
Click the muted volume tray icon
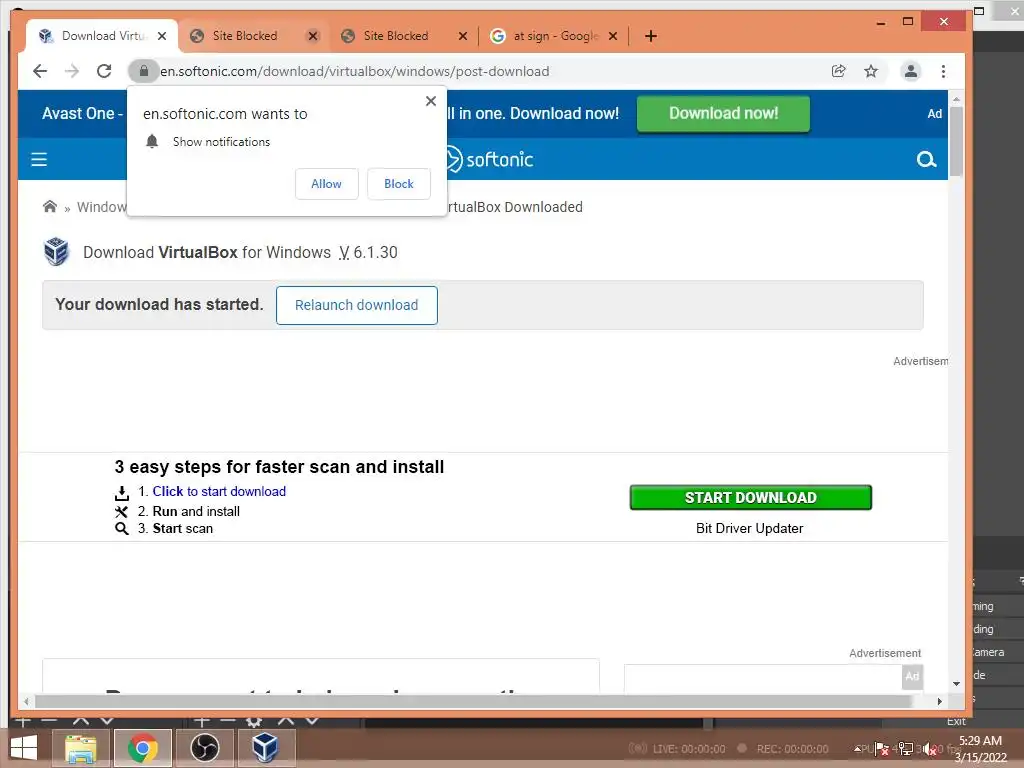coord(930,749)
